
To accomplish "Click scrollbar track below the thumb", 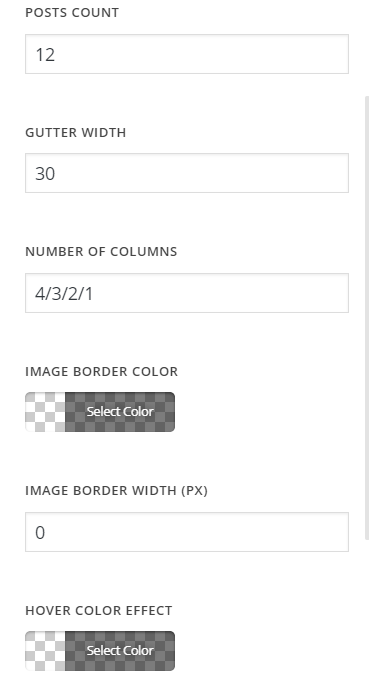I will (367, 610).
